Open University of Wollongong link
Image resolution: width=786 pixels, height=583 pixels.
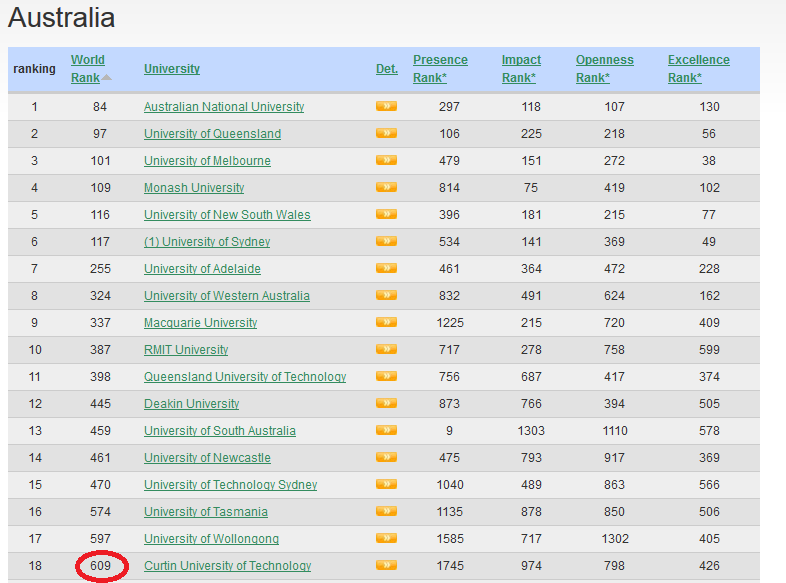(211, 539)
